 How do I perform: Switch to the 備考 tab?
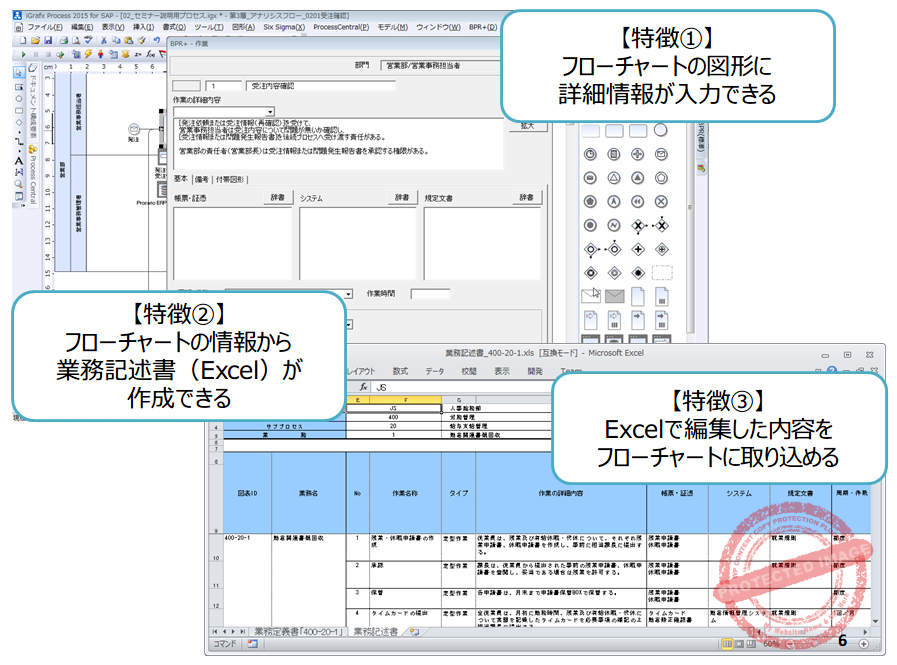201,179
